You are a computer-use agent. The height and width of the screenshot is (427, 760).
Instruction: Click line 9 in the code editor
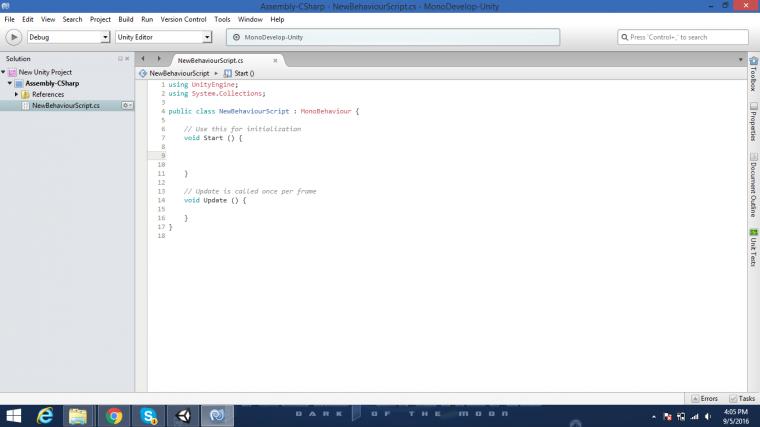[x=446, y=156]
